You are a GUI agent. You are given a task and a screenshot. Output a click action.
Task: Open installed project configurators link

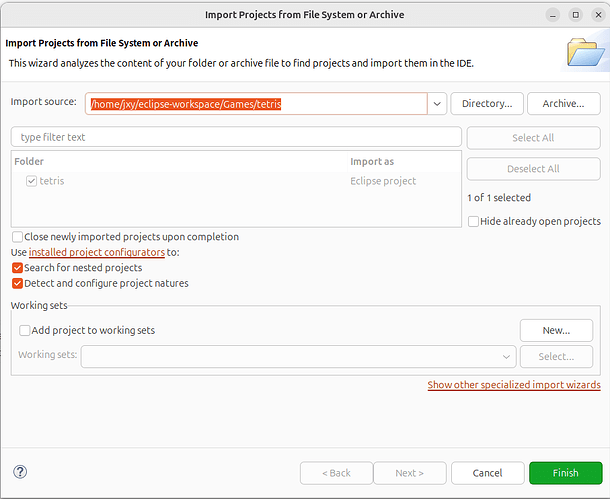coord(96,253)
